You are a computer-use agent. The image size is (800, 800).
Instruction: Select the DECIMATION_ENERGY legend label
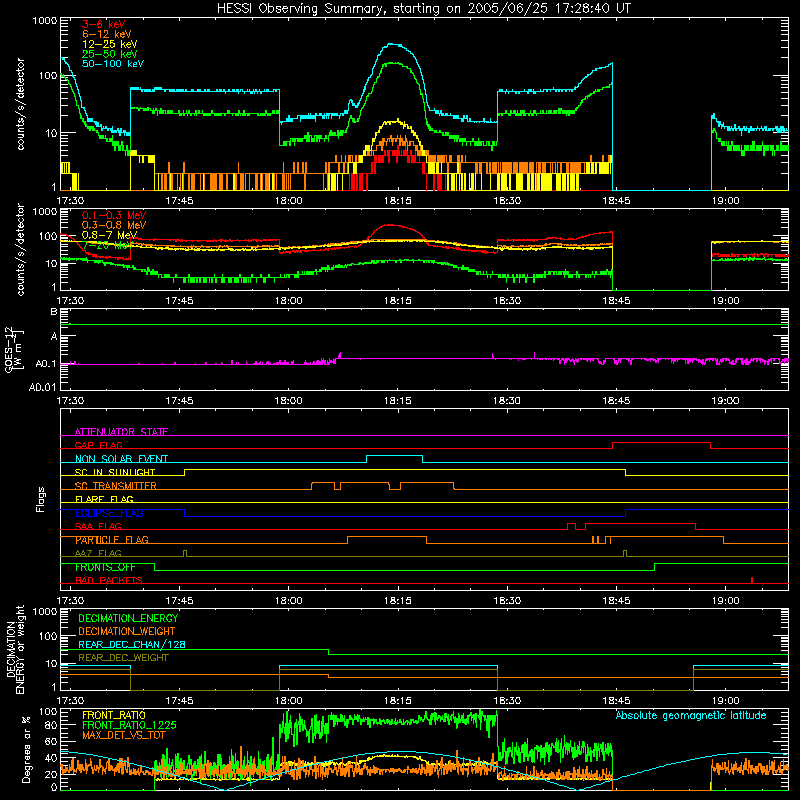[128, 618]
